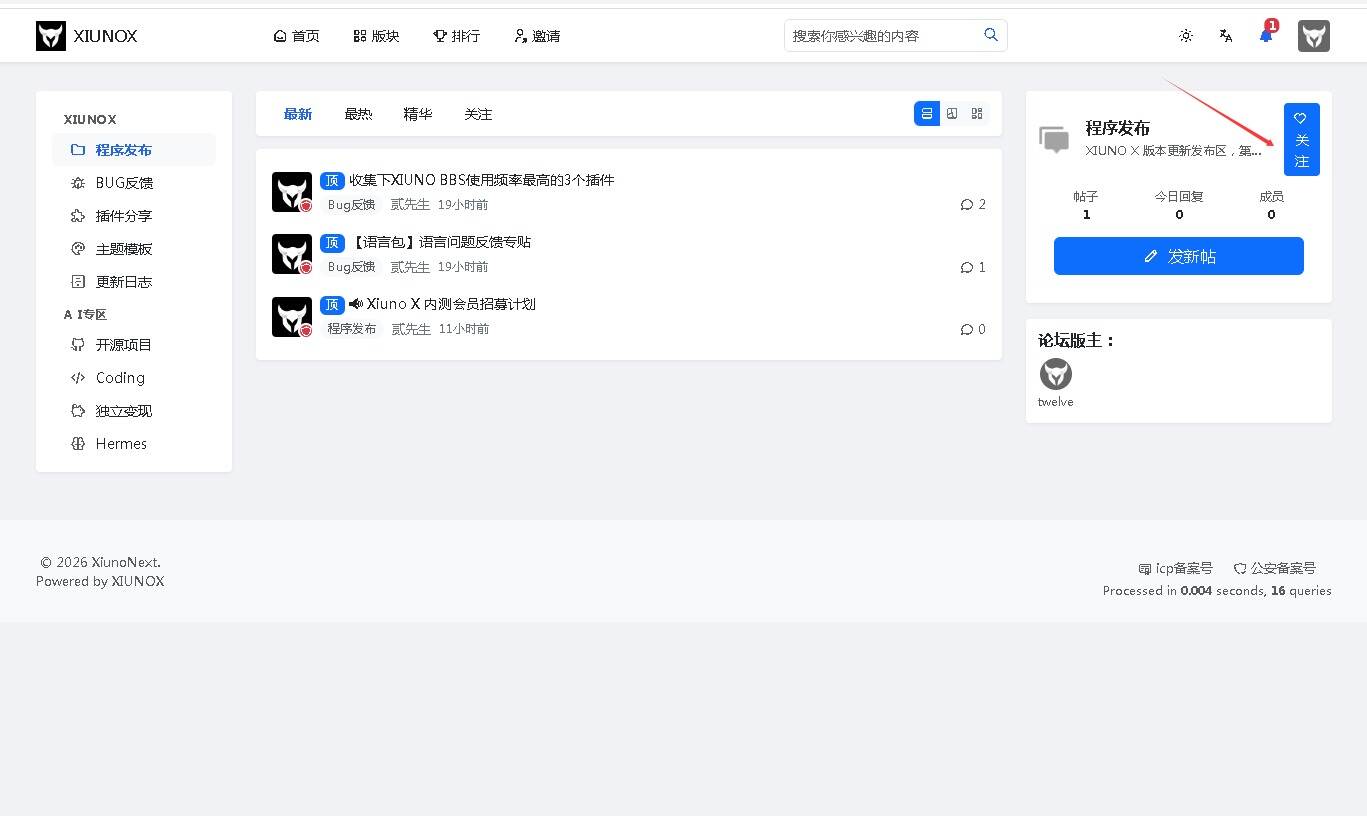Select 更新日志 in the sidebar

(134, 282)
